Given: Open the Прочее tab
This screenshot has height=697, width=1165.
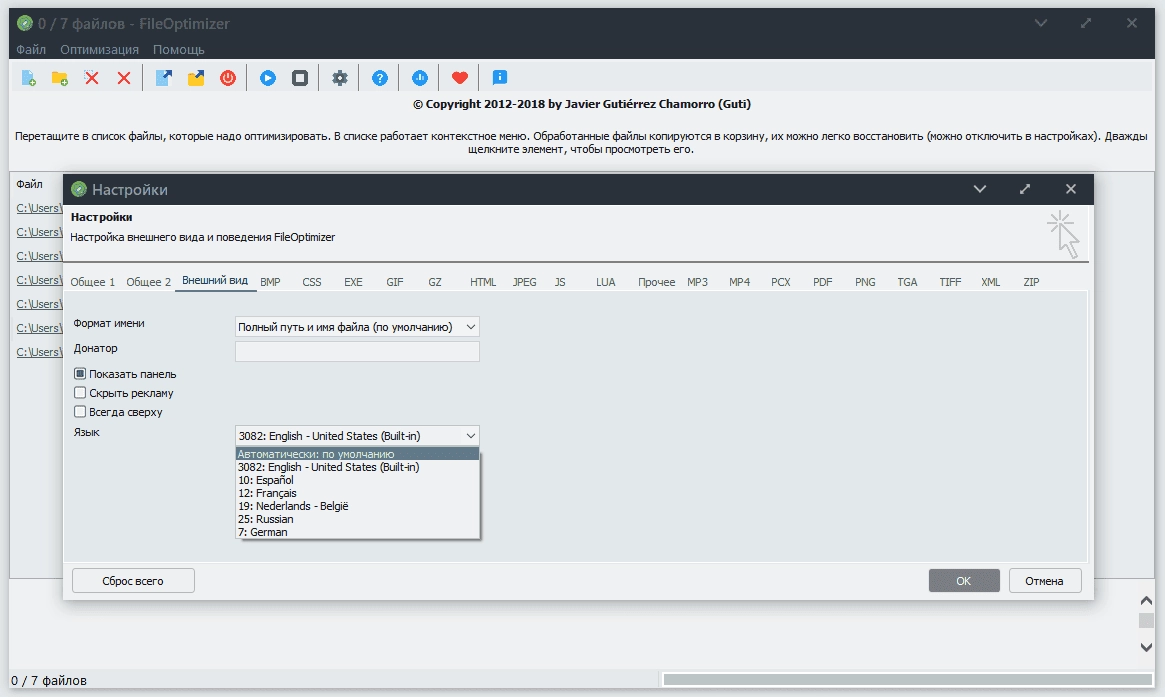Looking at the screenshot, I should [x=656, y=282].
